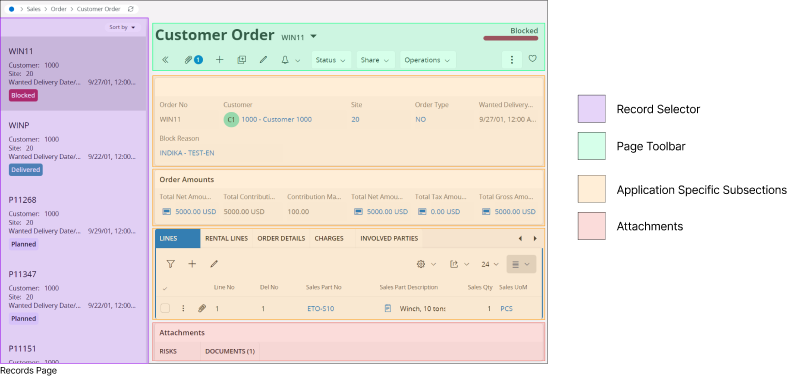Open the RISKS attachments tab
The width and height of the screenshot is (788, 378).
click(168, 351)
